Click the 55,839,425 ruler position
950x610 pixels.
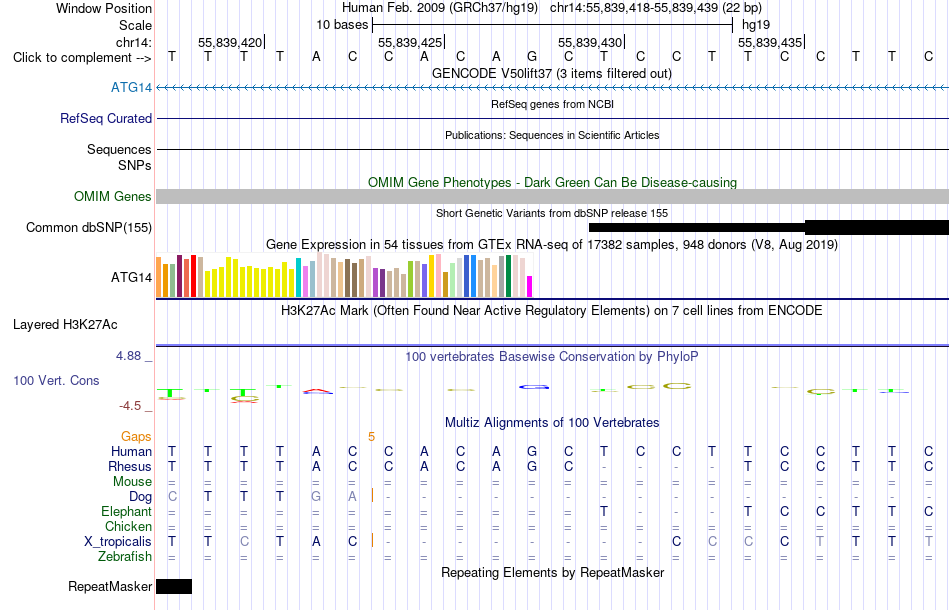pyautogui.click(x=410, y=43)
